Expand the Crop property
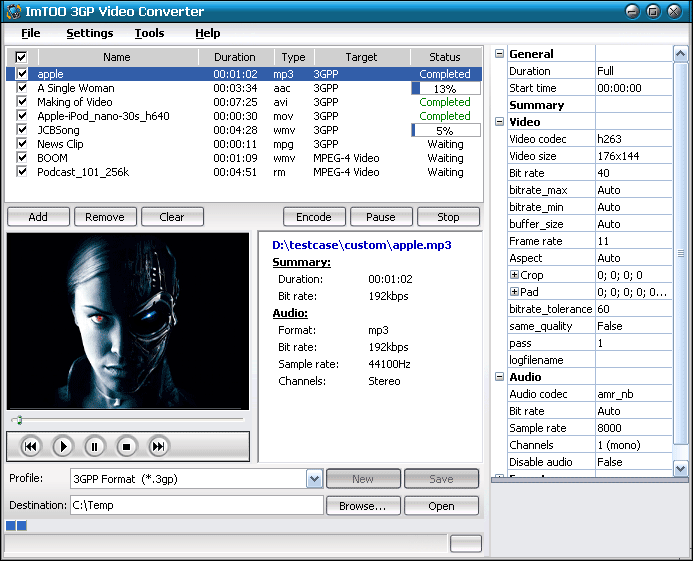The height and width of the screenshot is (561, 693). tap(514, 275)
